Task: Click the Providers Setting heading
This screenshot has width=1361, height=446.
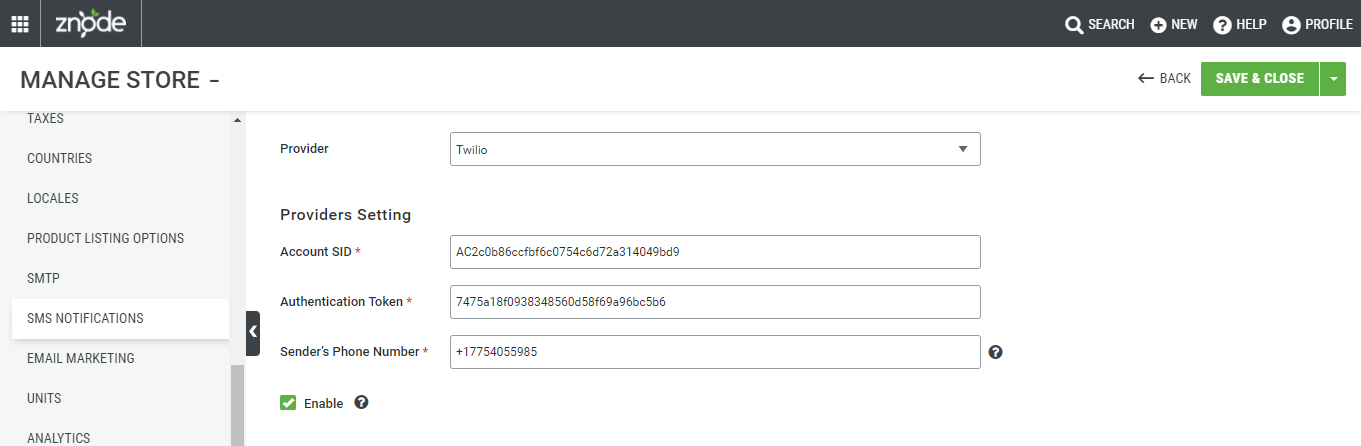Action: 346,215
